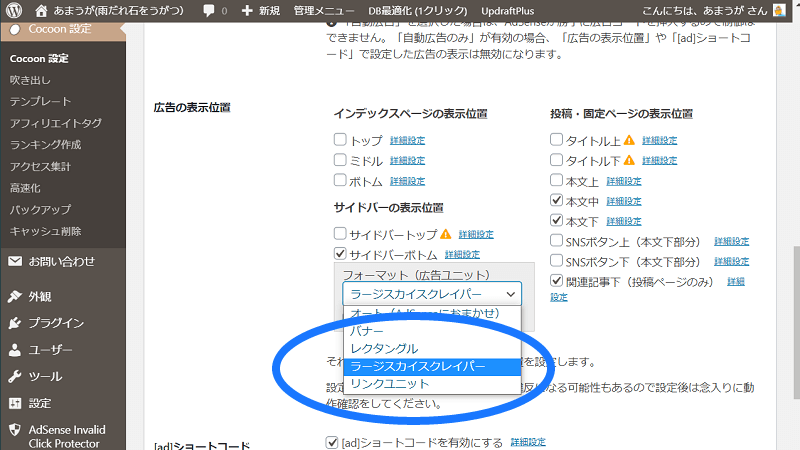This screenshot has height=450, width=800.
Task: Click 詳細設定 link beside 本文上
Action: tap(623, 181)
